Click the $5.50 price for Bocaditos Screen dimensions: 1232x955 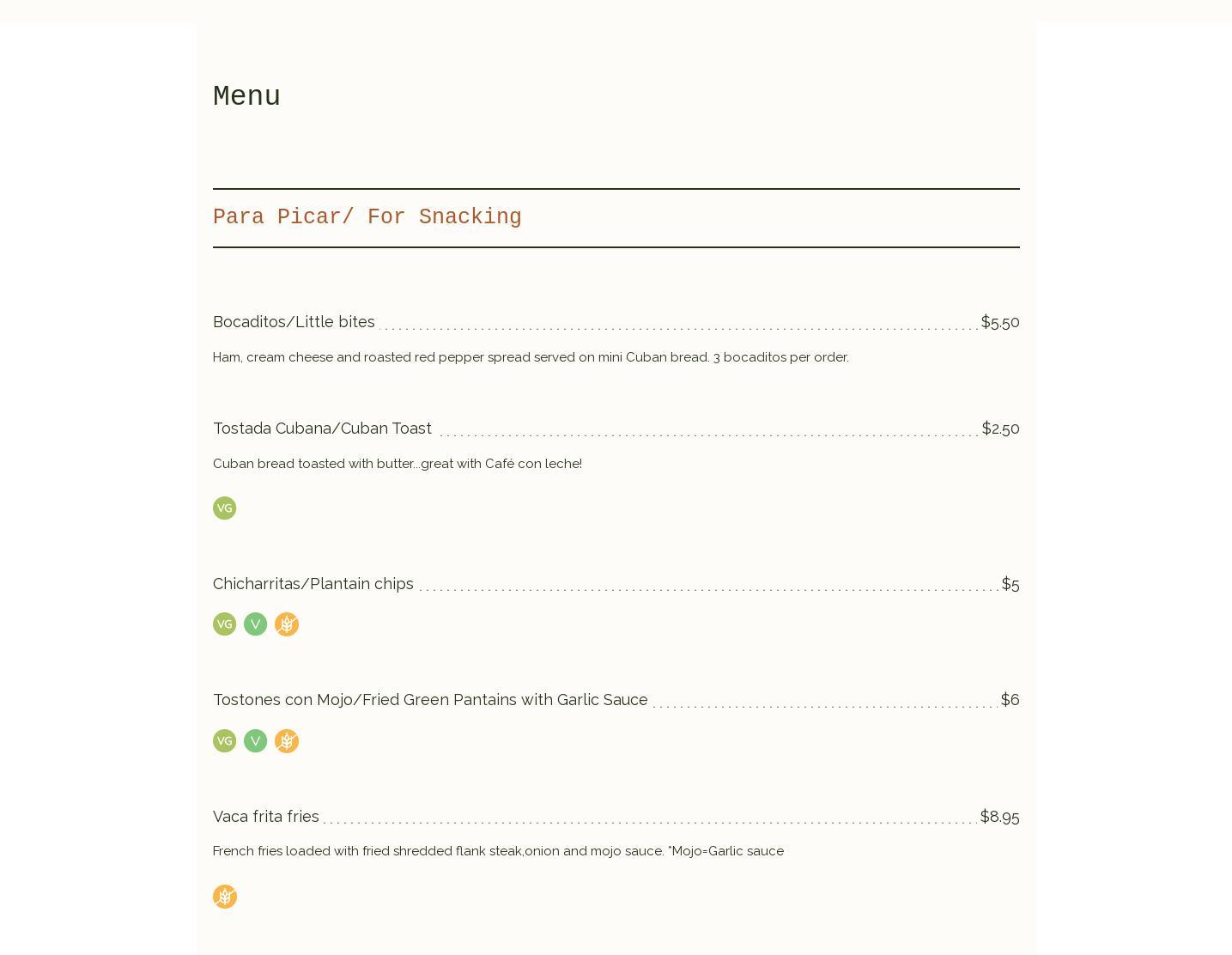[x=999, y=321]
